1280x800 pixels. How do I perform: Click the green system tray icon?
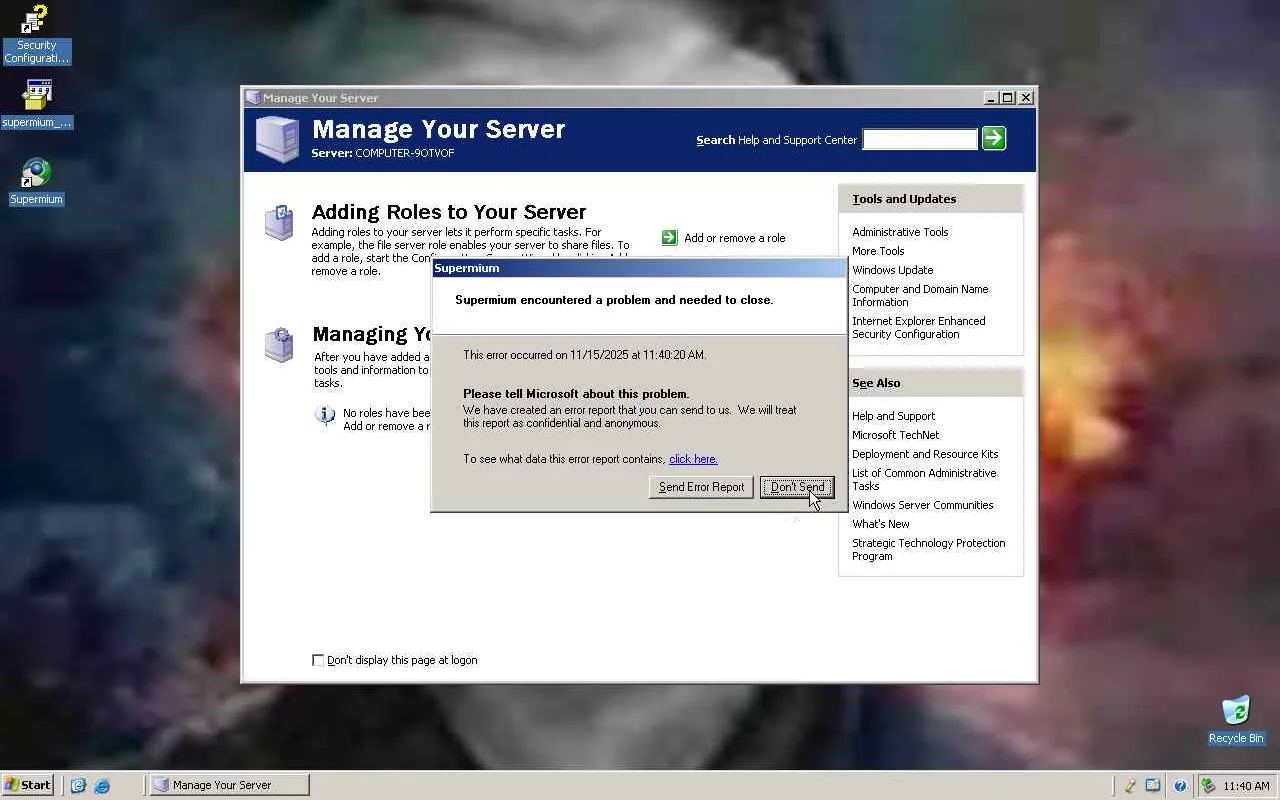tap(1208, 786)
